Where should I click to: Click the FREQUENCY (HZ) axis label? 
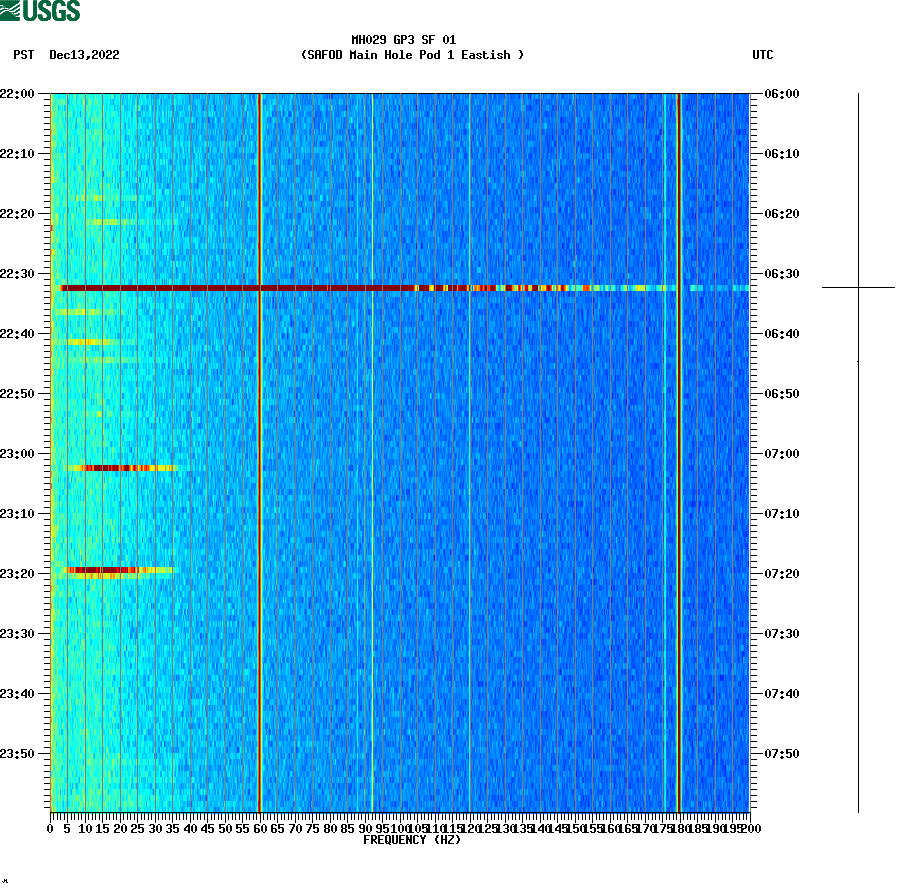point(412,840)
